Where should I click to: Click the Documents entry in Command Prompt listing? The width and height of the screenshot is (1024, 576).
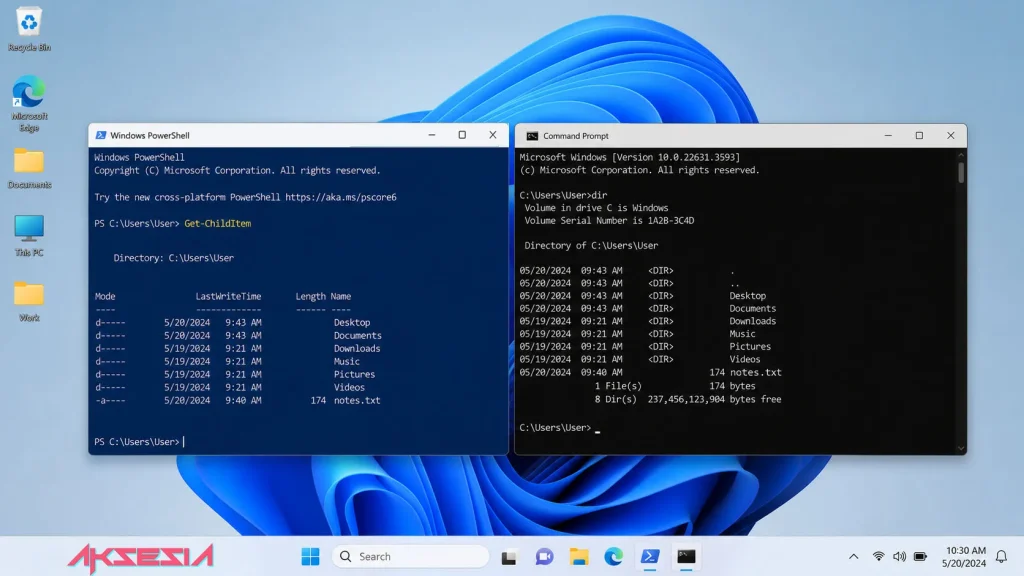tap(752, 308)
